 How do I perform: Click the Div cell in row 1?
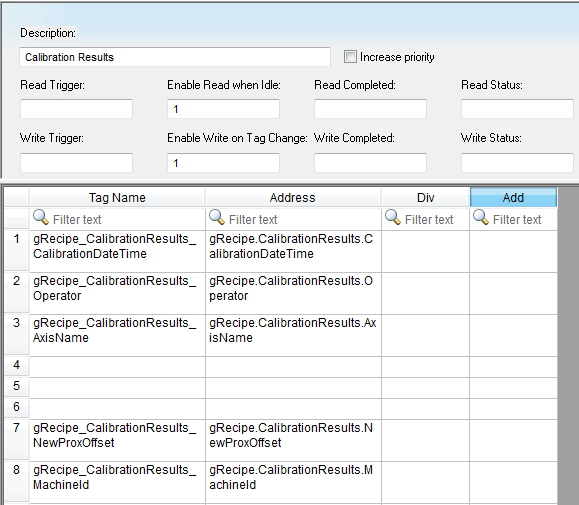coord(425,251)
